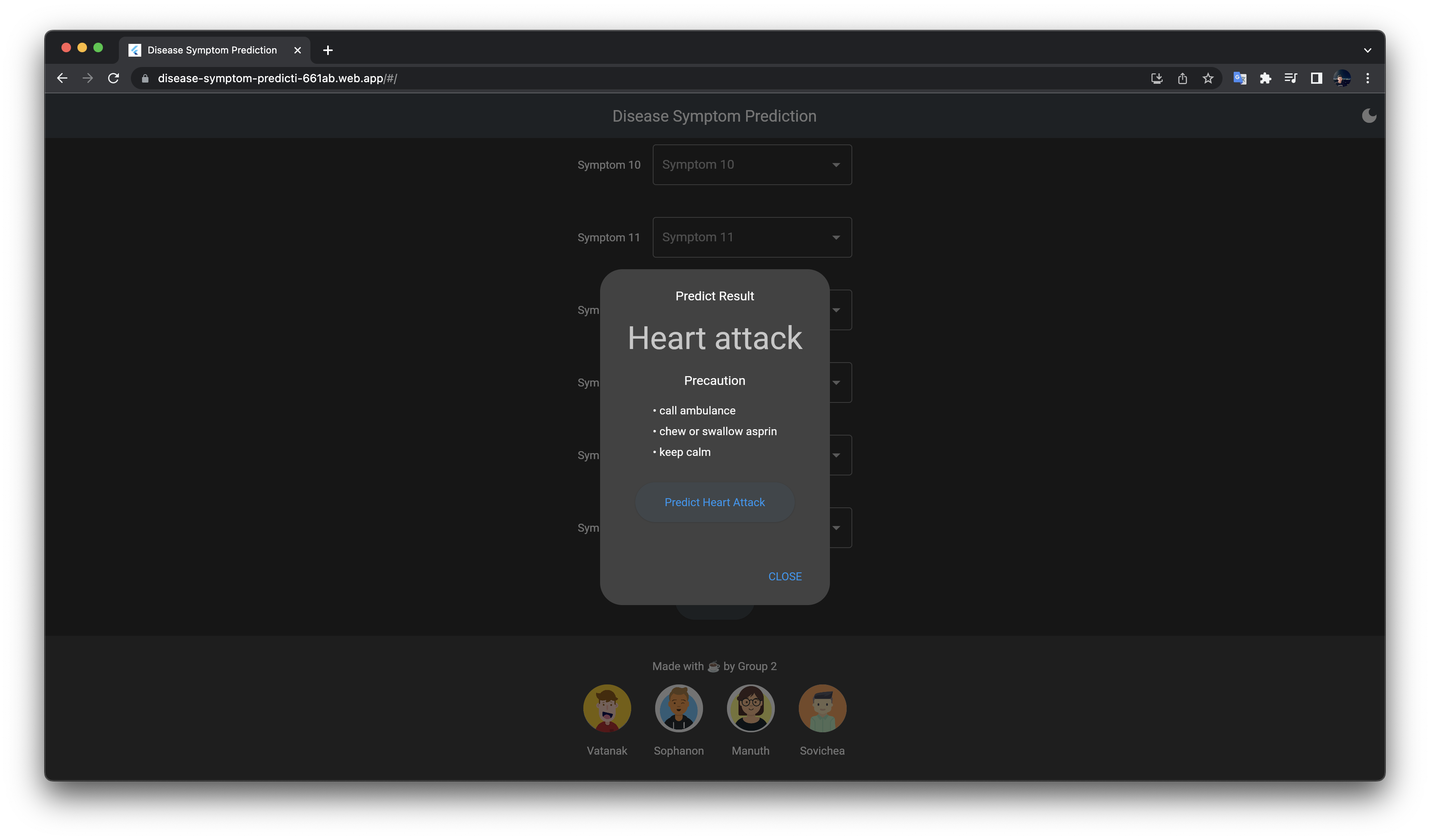Open the install app icon in address bar

click(x=1157, y=78)
